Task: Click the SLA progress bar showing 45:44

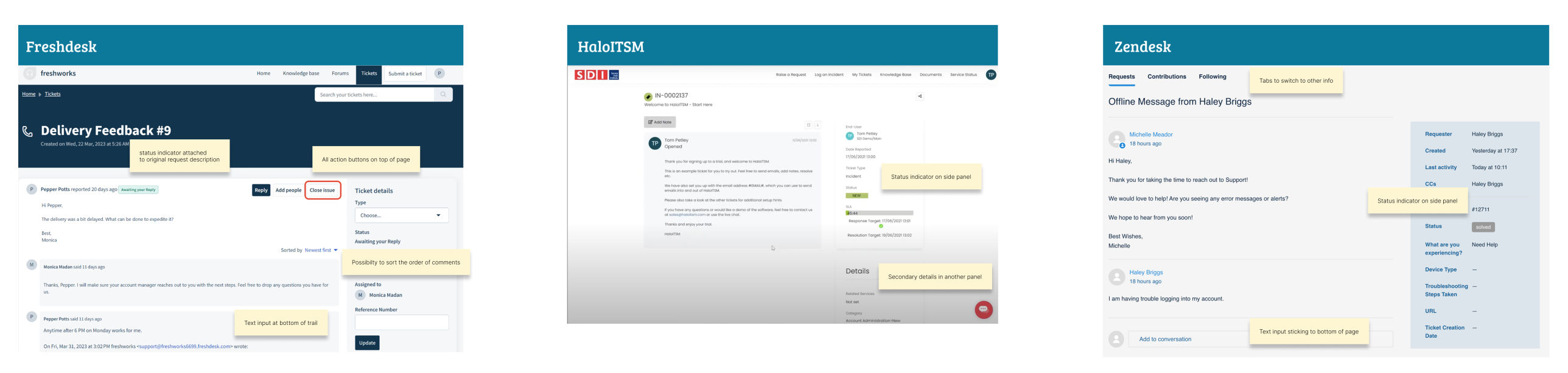Action: pyautogui.click(x=880, y=213)
